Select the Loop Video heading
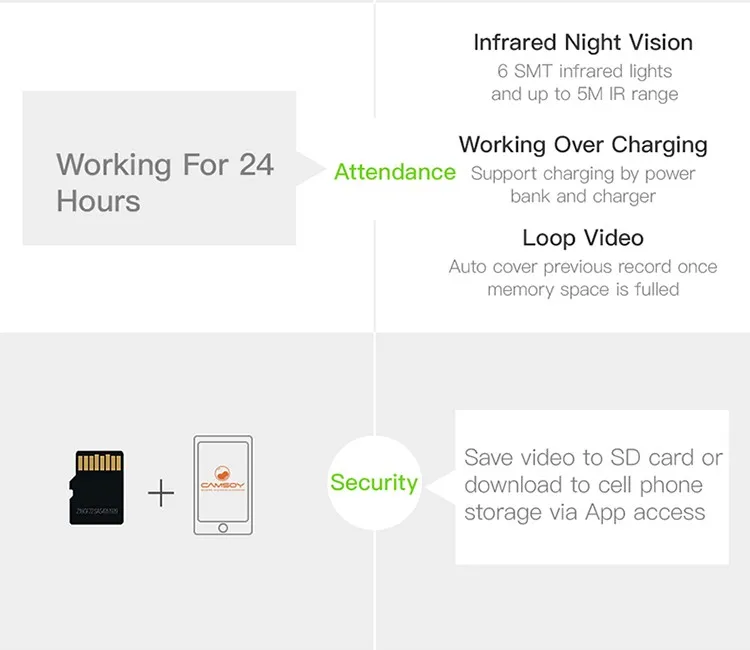 tap(583, 238)
